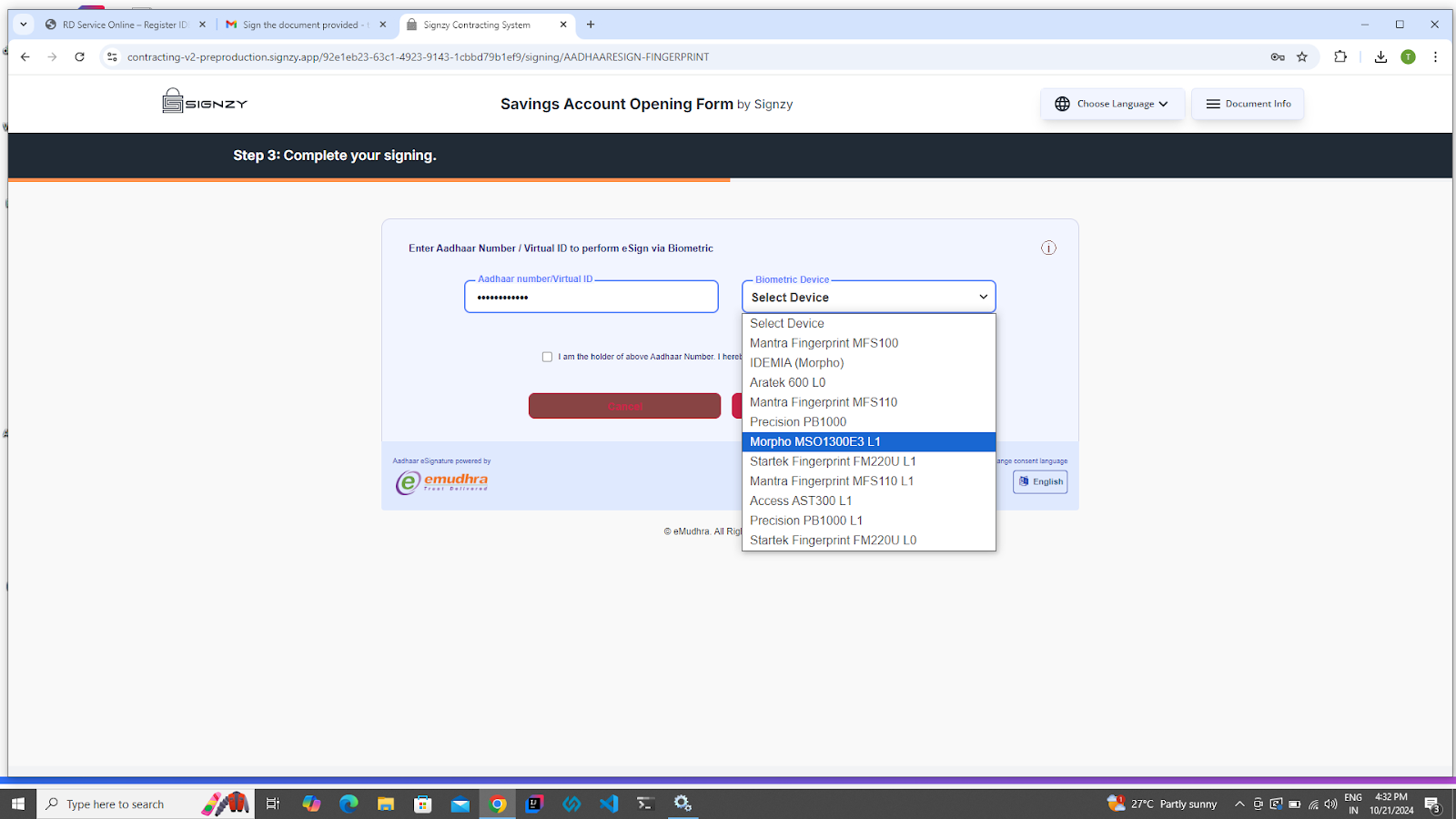
Task: Select Aratek 600 L0 device
Action: click(869, 382)
